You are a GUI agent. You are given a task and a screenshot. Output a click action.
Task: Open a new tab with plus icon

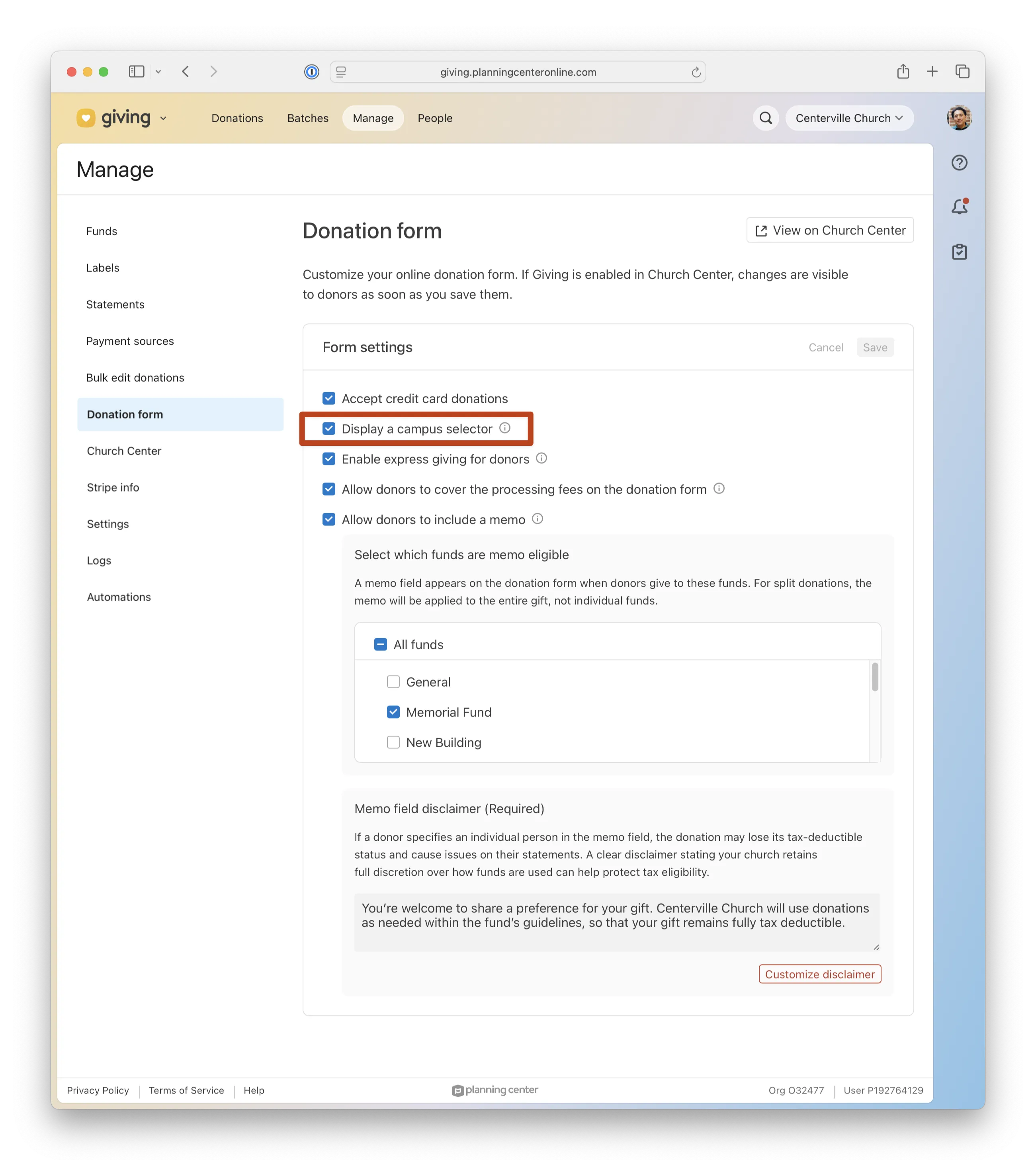pyautogui.click(x=932, y=71)
